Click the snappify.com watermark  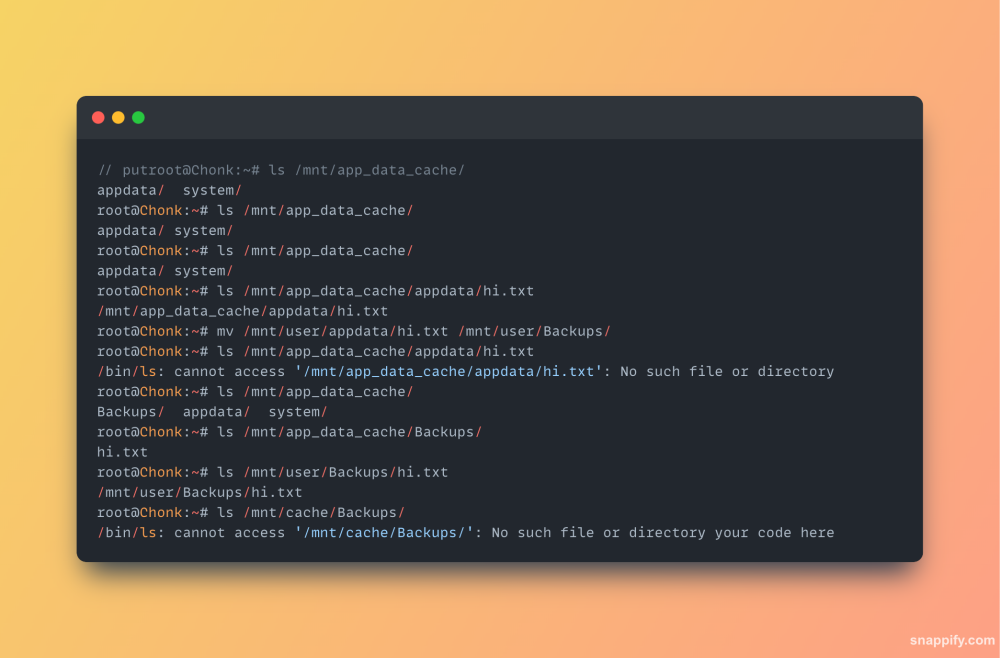coord(952,640)
